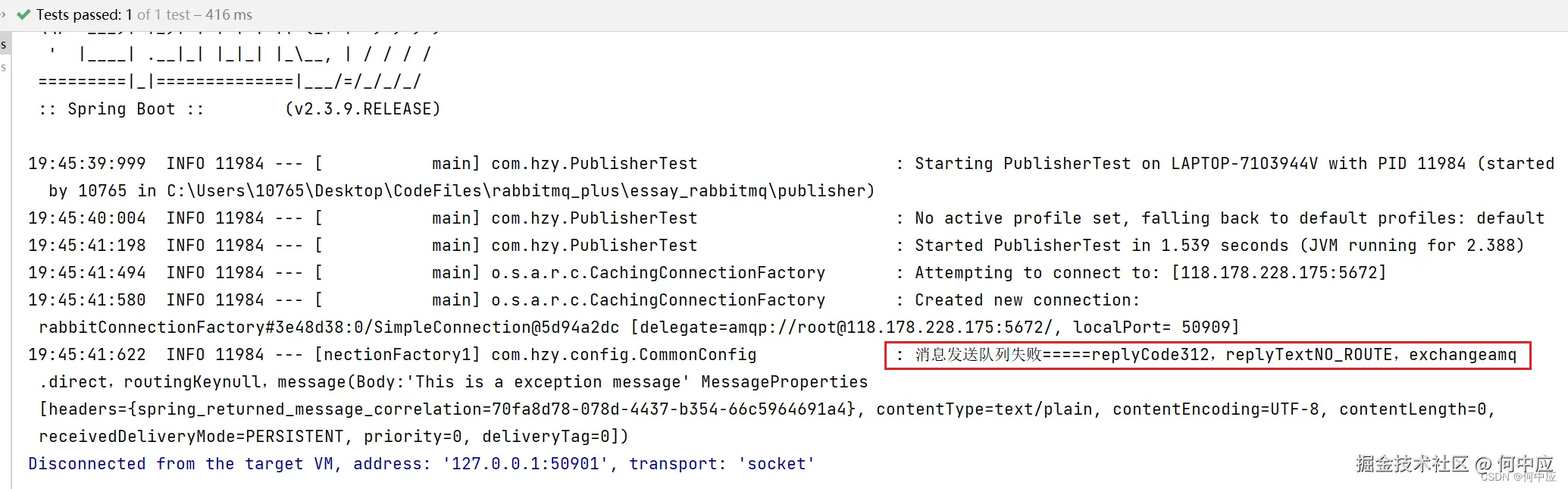Viewport: 1568px width, 489px height.
Task: Click the C:\Users\10765\Desktop publisher file path
Action: (x=519, y=191)
